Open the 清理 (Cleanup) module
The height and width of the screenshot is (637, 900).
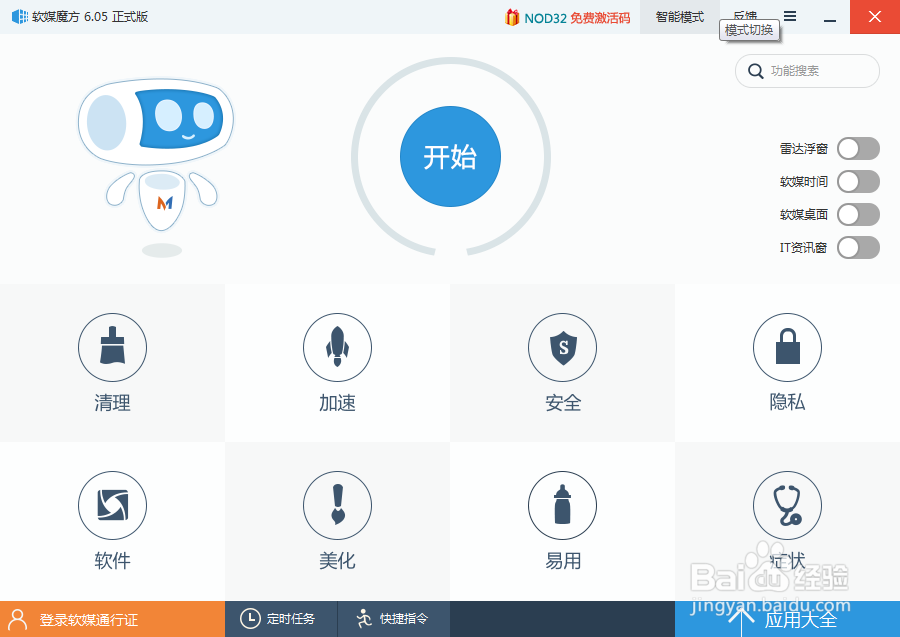click(112, 348)
